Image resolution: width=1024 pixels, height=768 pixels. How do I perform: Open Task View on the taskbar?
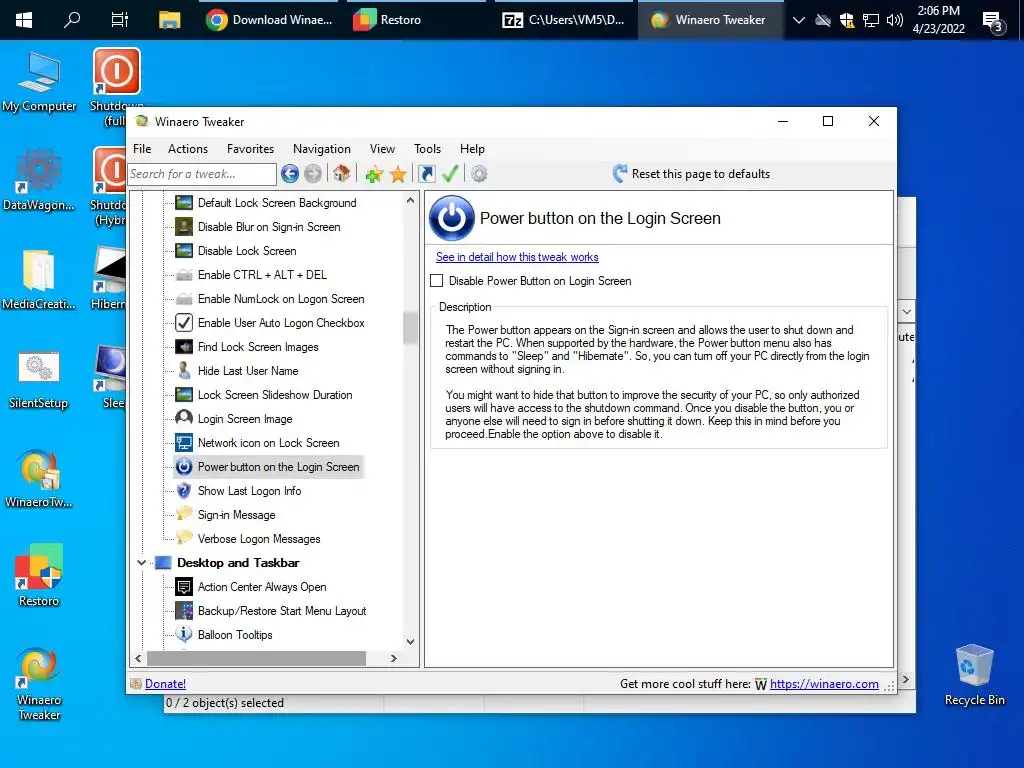pyautogui.click(x=120, y=20)
